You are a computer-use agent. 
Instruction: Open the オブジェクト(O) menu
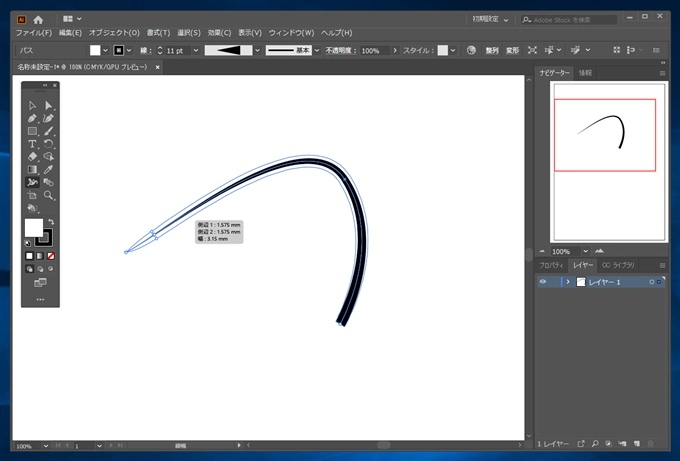tap(114, 33)
